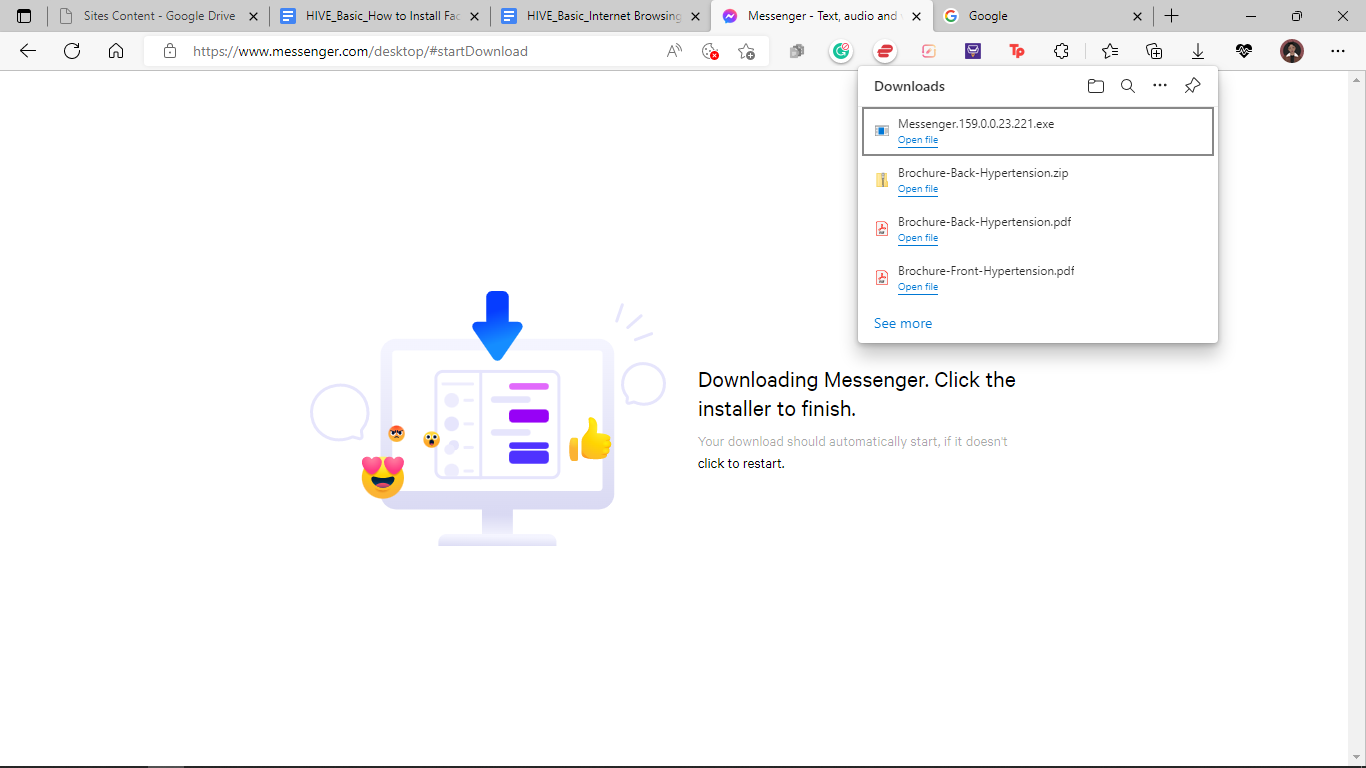The width and height of the screenshot is (1366, 768).
Task: Open Browser essentials heart icon
Action: (x=1244, y=51)
